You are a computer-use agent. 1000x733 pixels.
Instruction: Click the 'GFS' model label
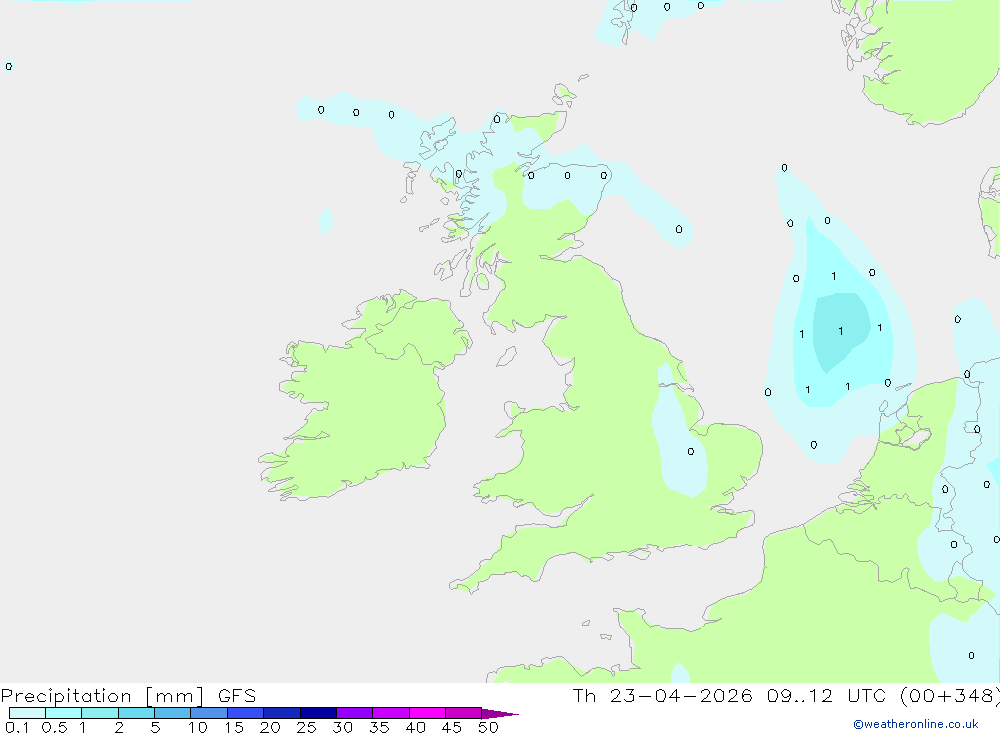pyautogui.click(x=237, y=695)
